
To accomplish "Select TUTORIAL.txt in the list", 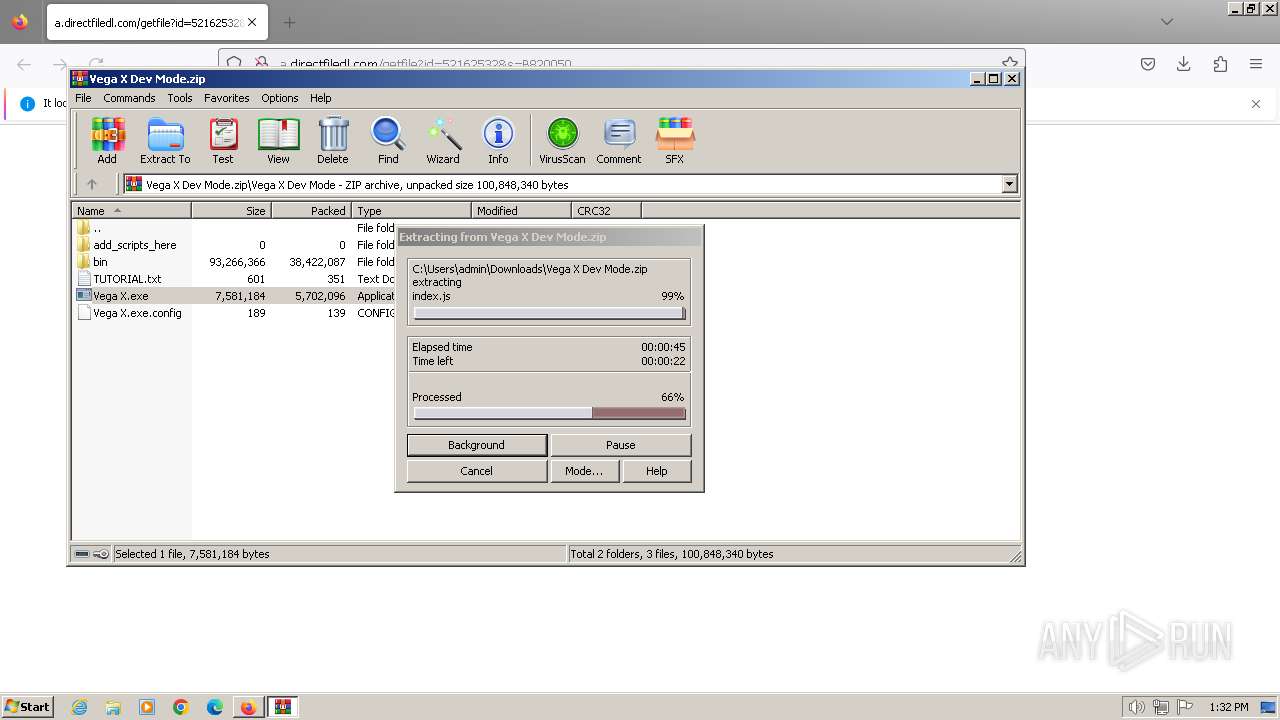I will click(127, 279).
